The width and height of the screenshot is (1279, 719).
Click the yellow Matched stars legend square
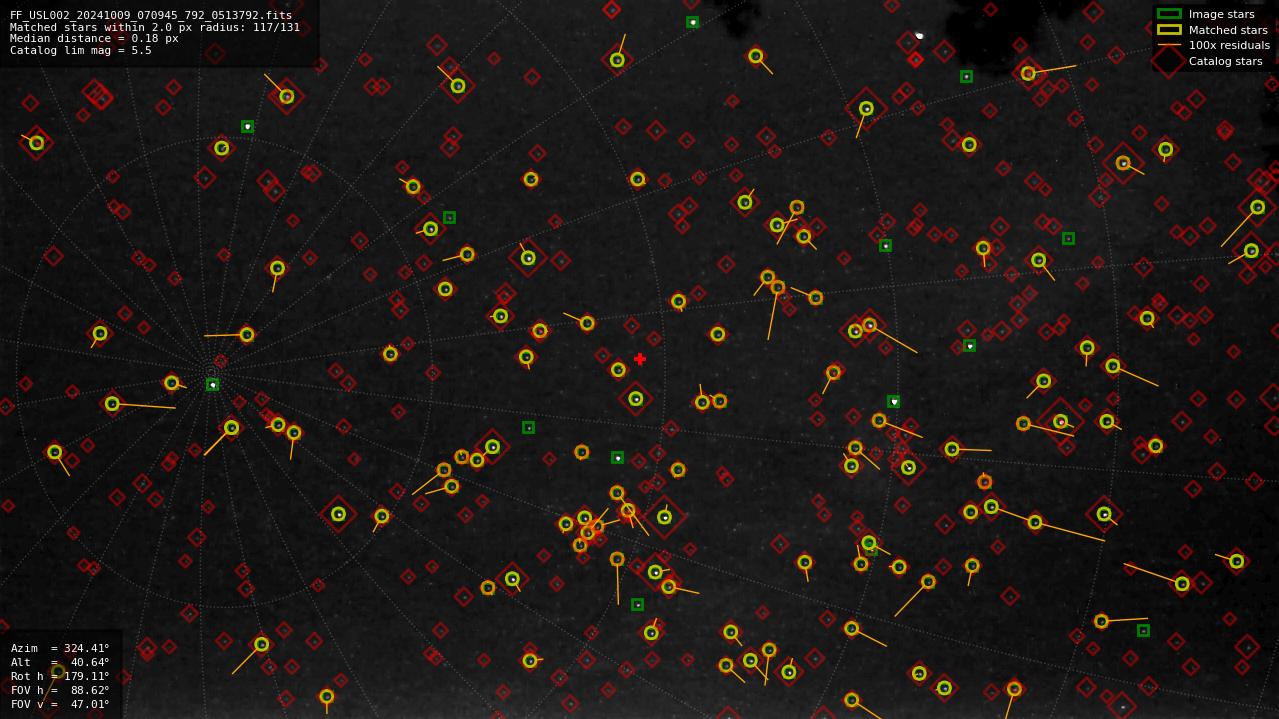pyautogui.click(x=1169, y=30)
